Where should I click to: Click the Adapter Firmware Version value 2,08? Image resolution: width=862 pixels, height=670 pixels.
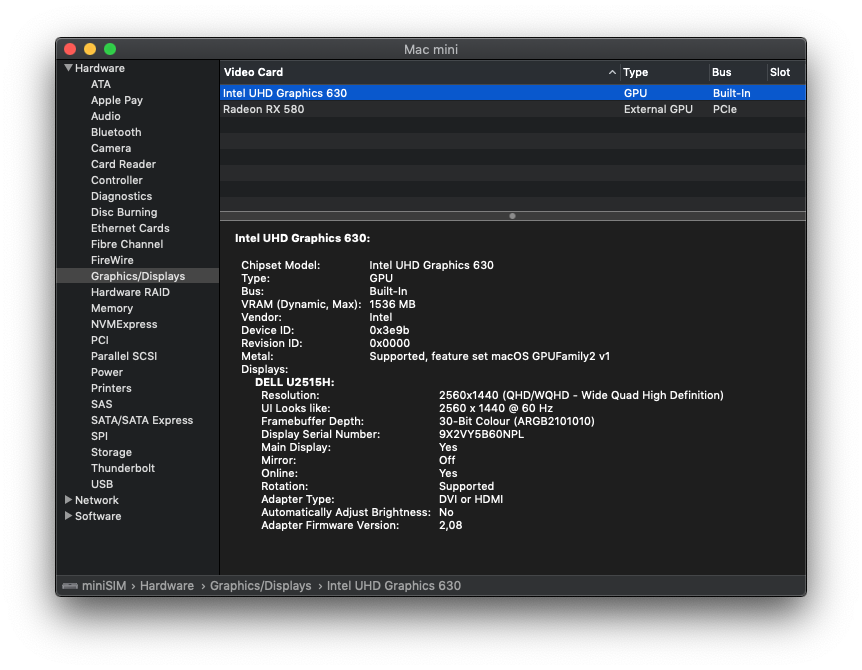pos(450,525)
